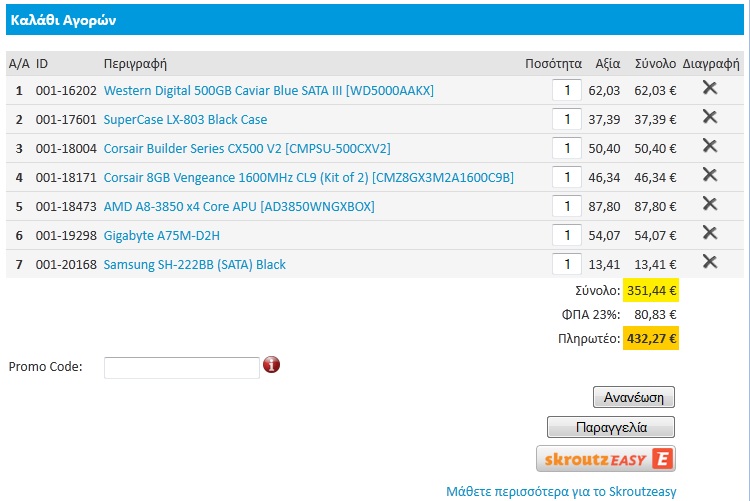Delete the Corsair Builder Series CX500 V2 item
Image resolution: width=750 pixels, height=501 pixels.
tap(710, 145)
